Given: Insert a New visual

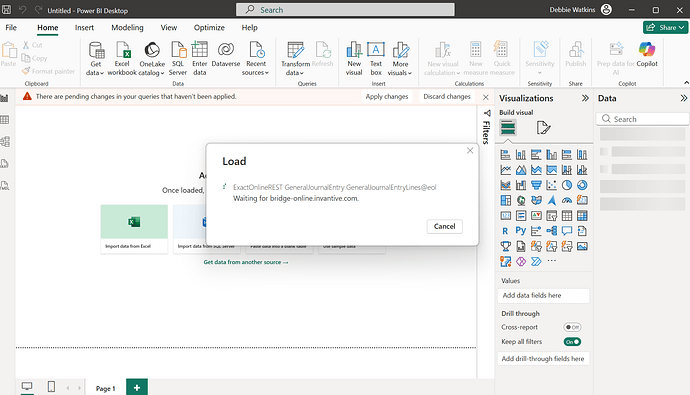Looking at the screenshot, I should click(x=354, y=59).
